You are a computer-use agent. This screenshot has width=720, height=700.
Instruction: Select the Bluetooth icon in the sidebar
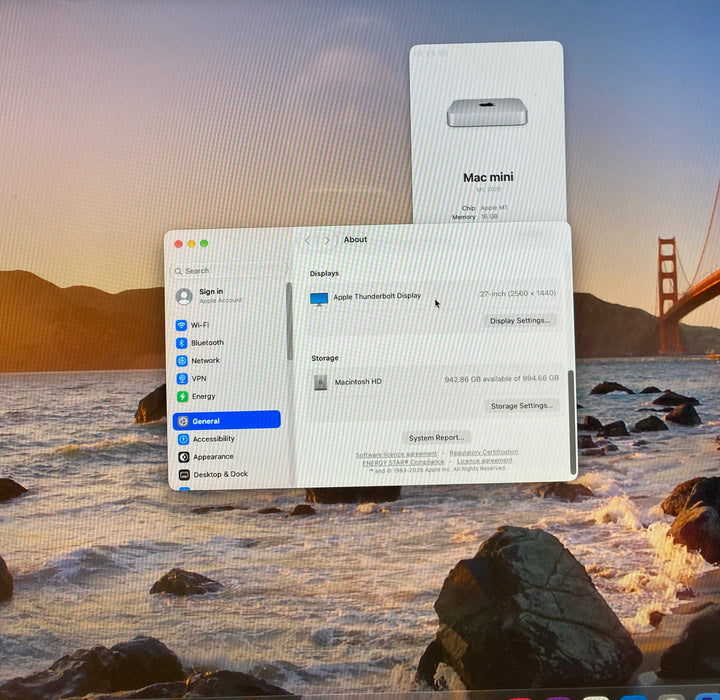pyautogui.click(x=182, y=343)
